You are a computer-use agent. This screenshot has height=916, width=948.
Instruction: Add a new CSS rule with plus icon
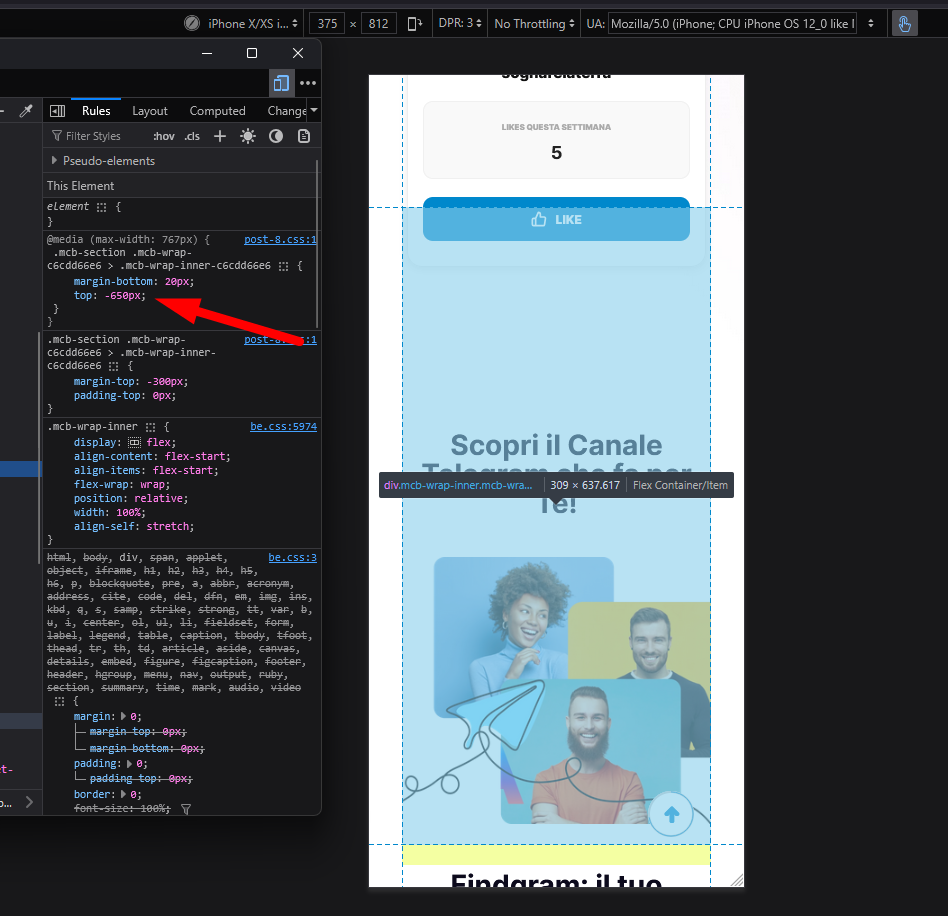(x=220, y=136)
